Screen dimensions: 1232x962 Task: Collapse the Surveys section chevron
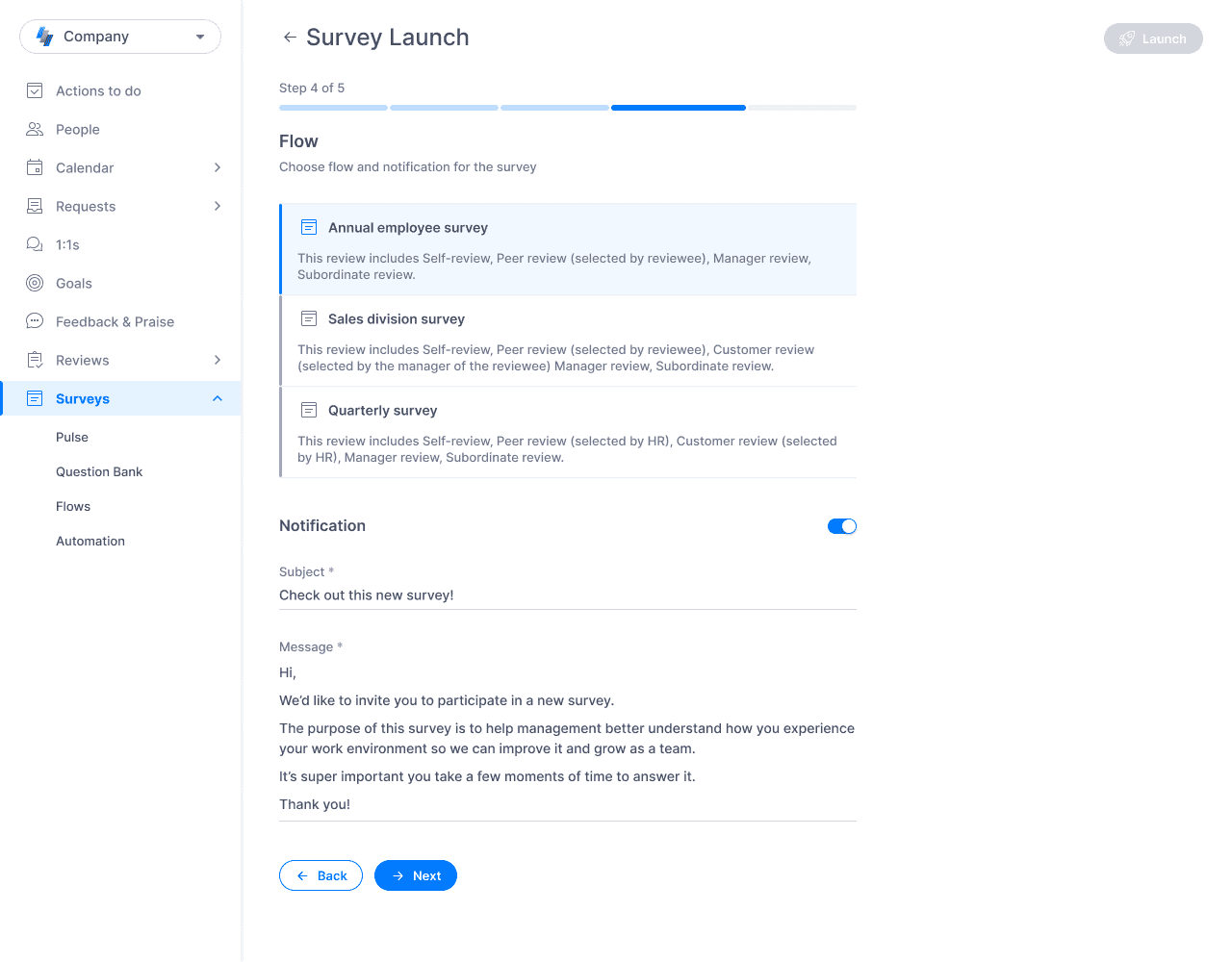218,398
